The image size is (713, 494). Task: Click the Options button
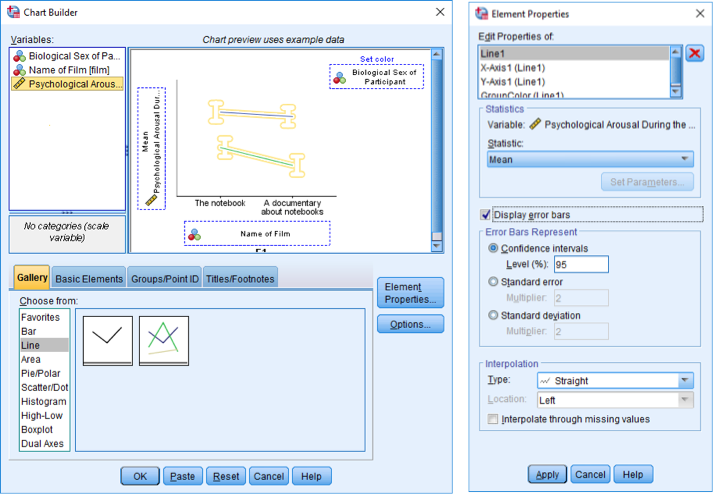point(410,324)
